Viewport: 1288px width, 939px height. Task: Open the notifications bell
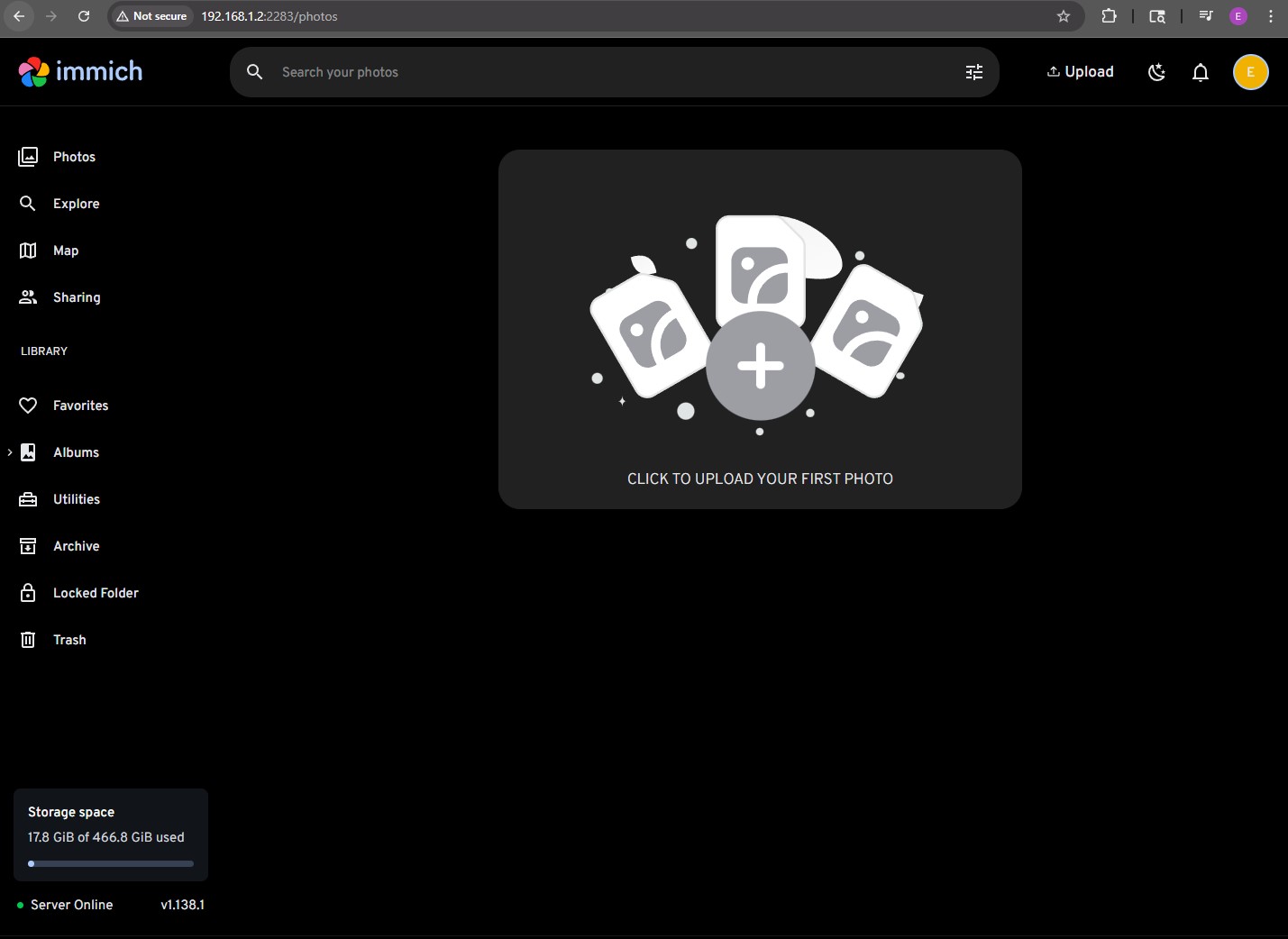[1201, 72]
